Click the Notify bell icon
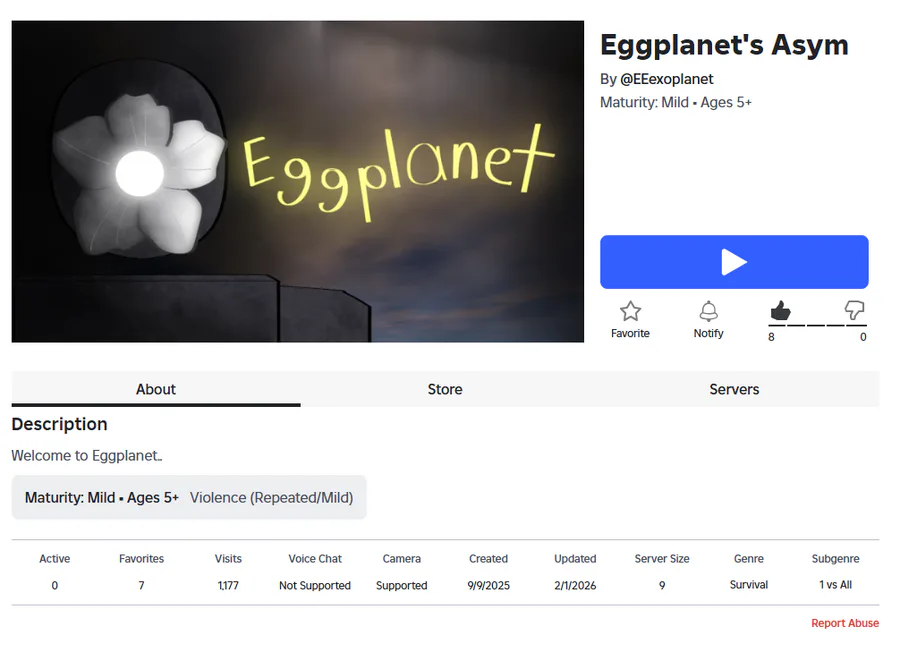 click(708, 311)
